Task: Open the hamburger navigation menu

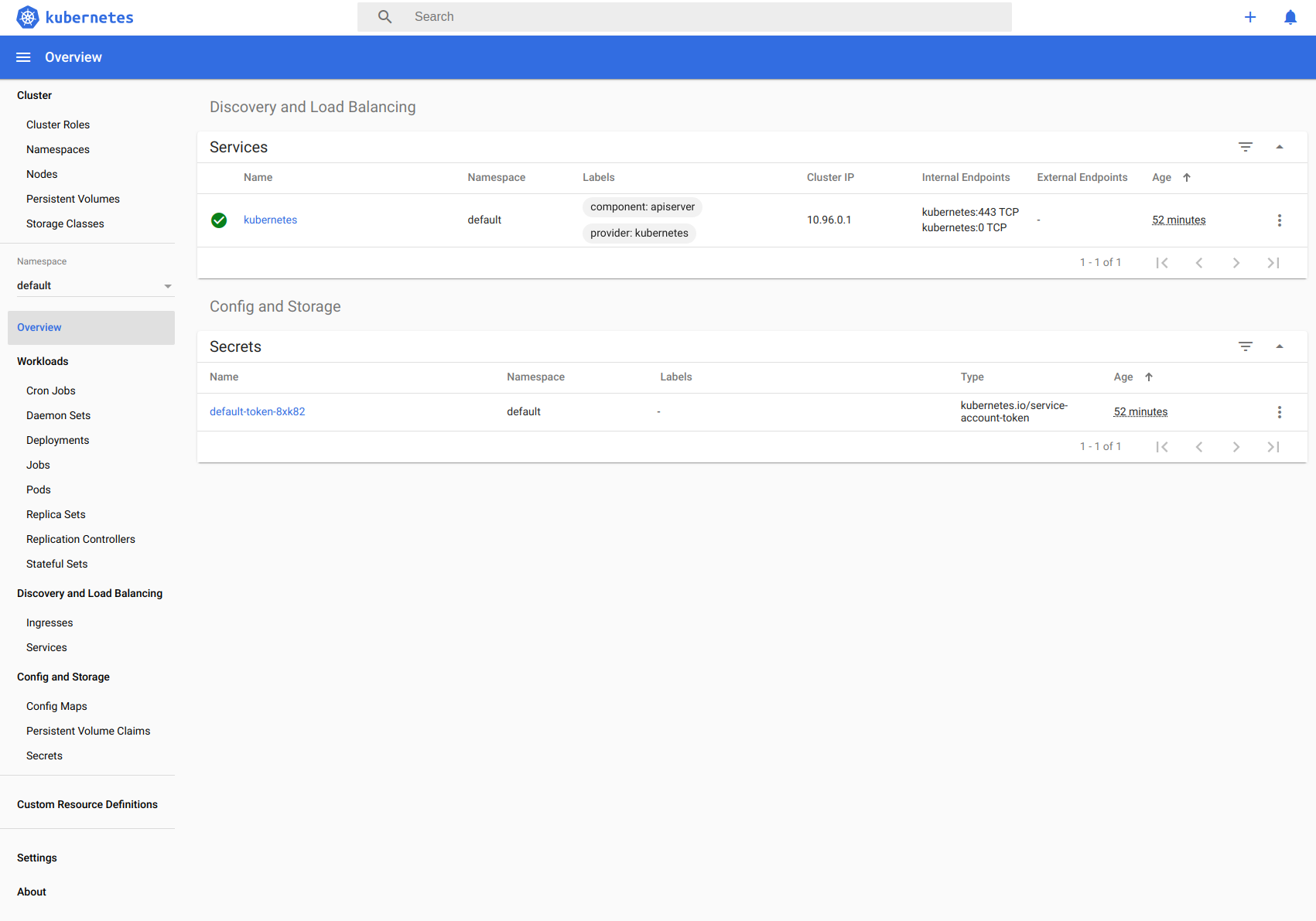Action: 23,57
